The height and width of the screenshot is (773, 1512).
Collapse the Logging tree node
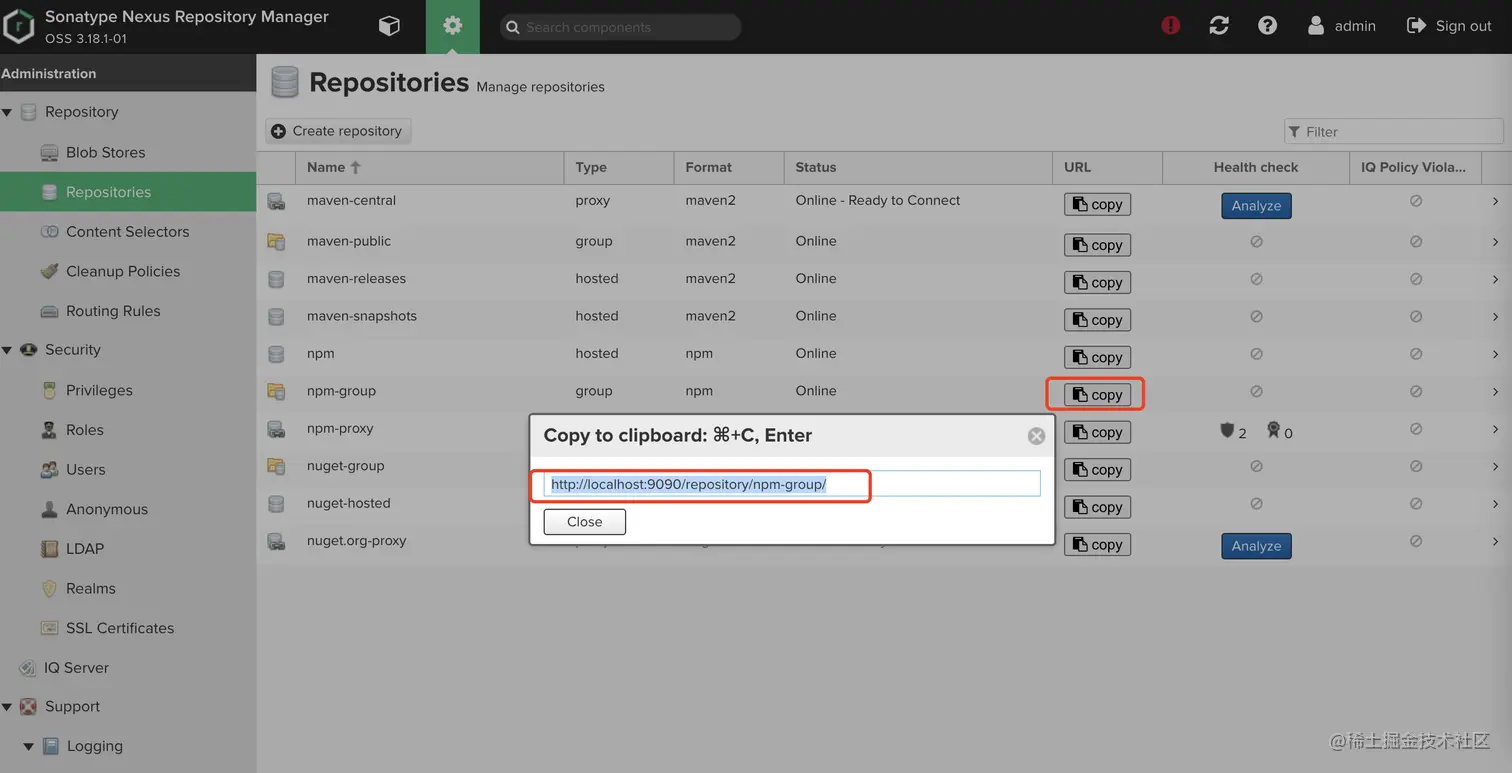28,747
